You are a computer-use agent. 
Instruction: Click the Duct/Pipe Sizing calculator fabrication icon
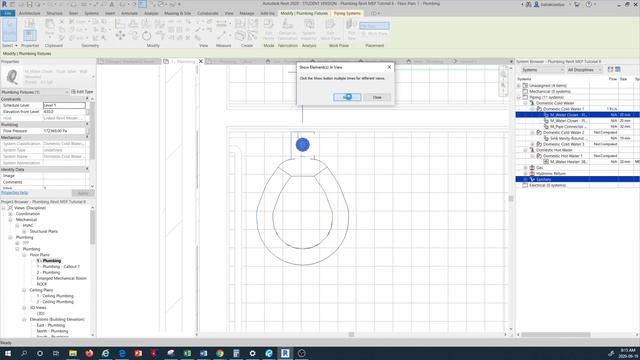pos(287,29)
